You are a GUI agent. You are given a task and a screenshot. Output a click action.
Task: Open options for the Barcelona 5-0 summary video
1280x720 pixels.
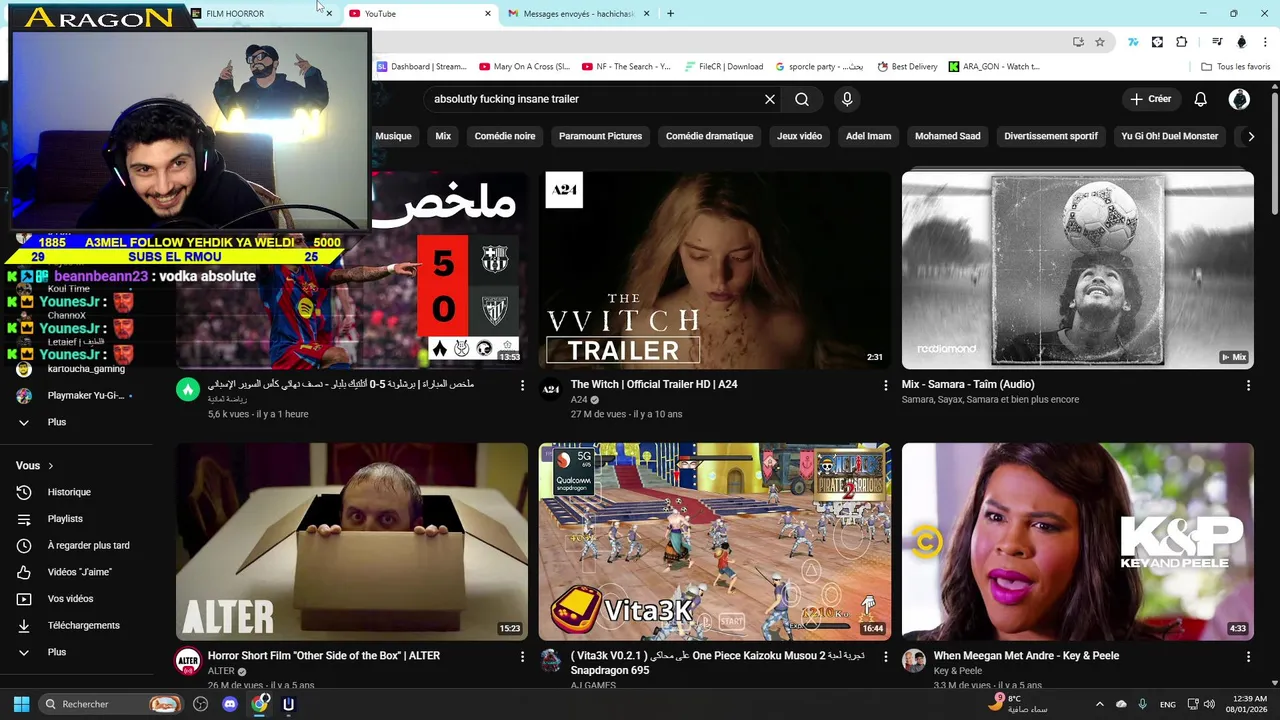[x=522, y=385]
